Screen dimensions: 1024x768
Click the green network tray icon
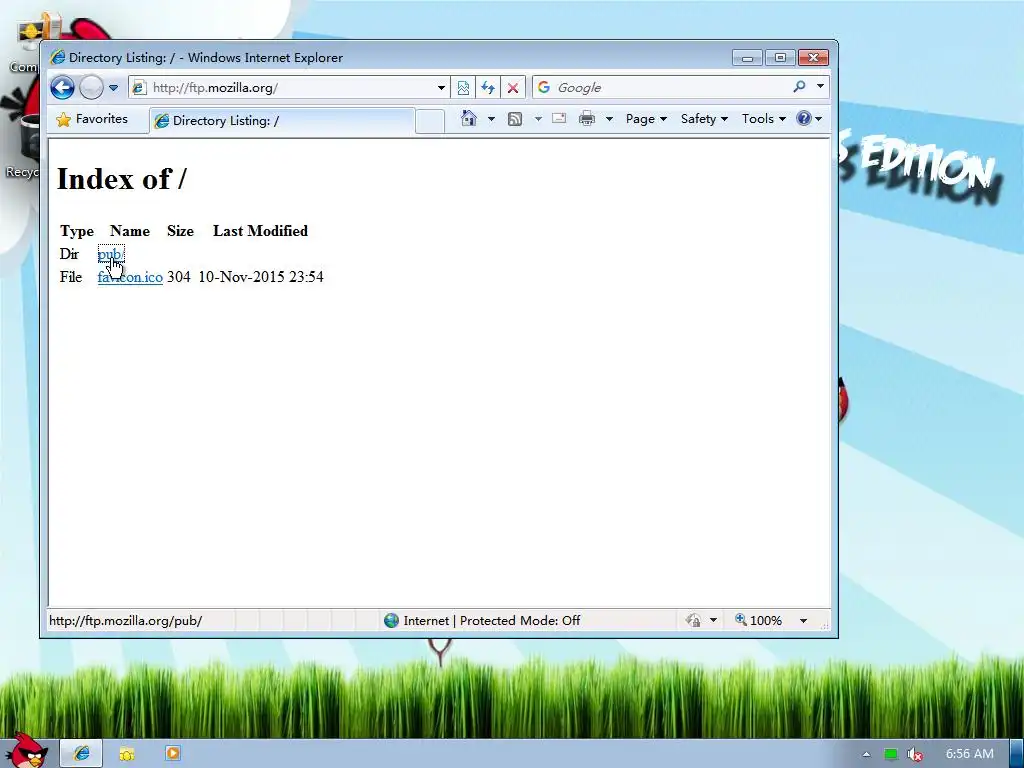tap(891, 754)
